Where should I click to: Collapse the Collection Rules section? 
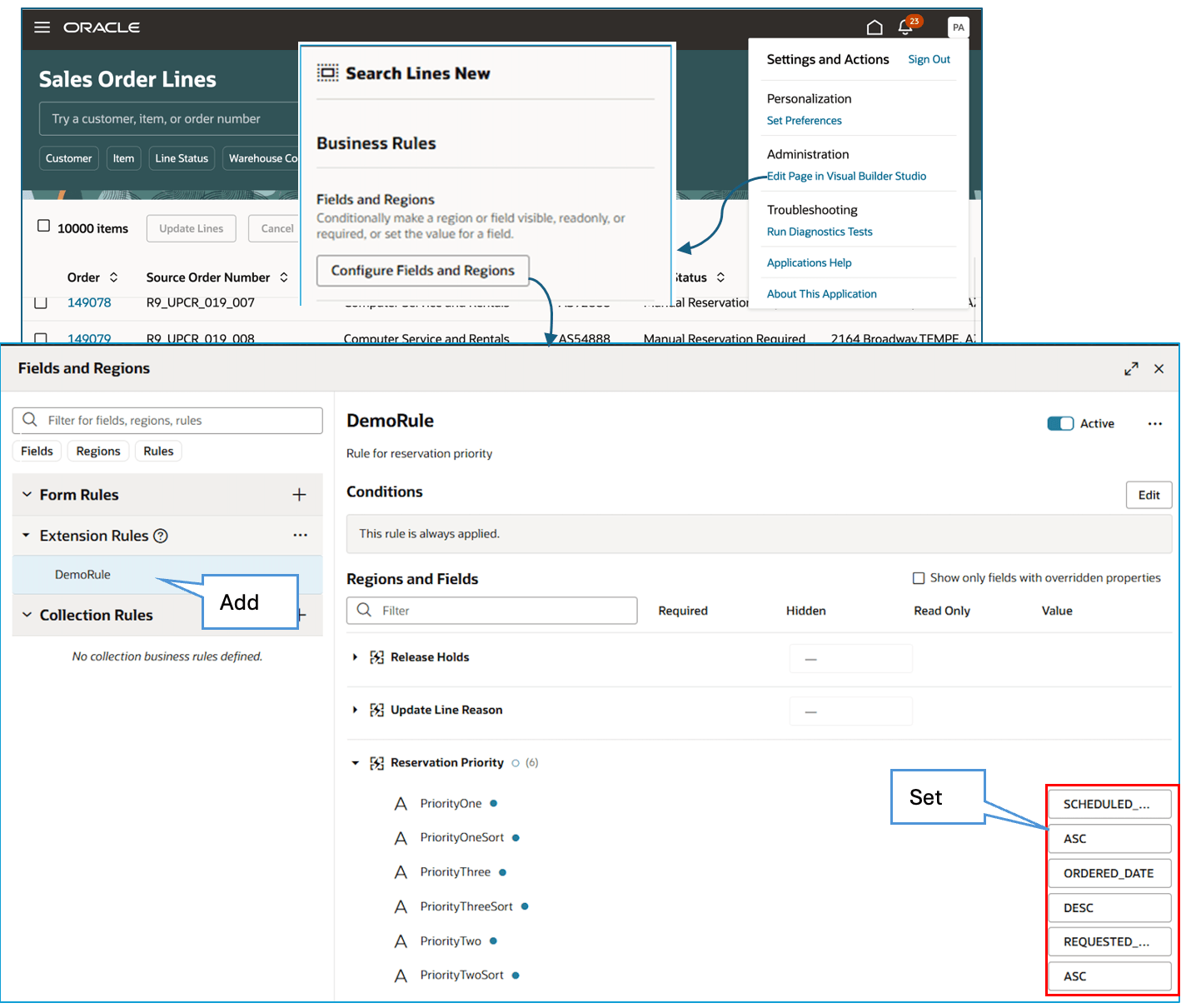tap(27, 615)
